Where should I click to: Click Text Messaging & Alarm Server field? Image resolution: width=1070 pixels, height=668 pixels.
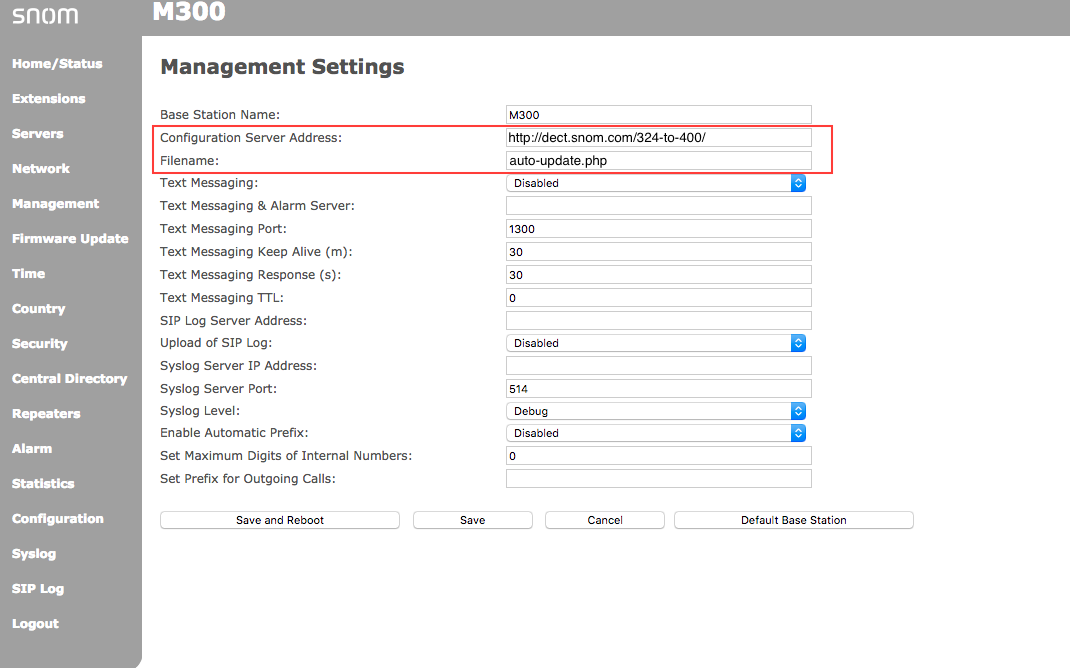659,205
